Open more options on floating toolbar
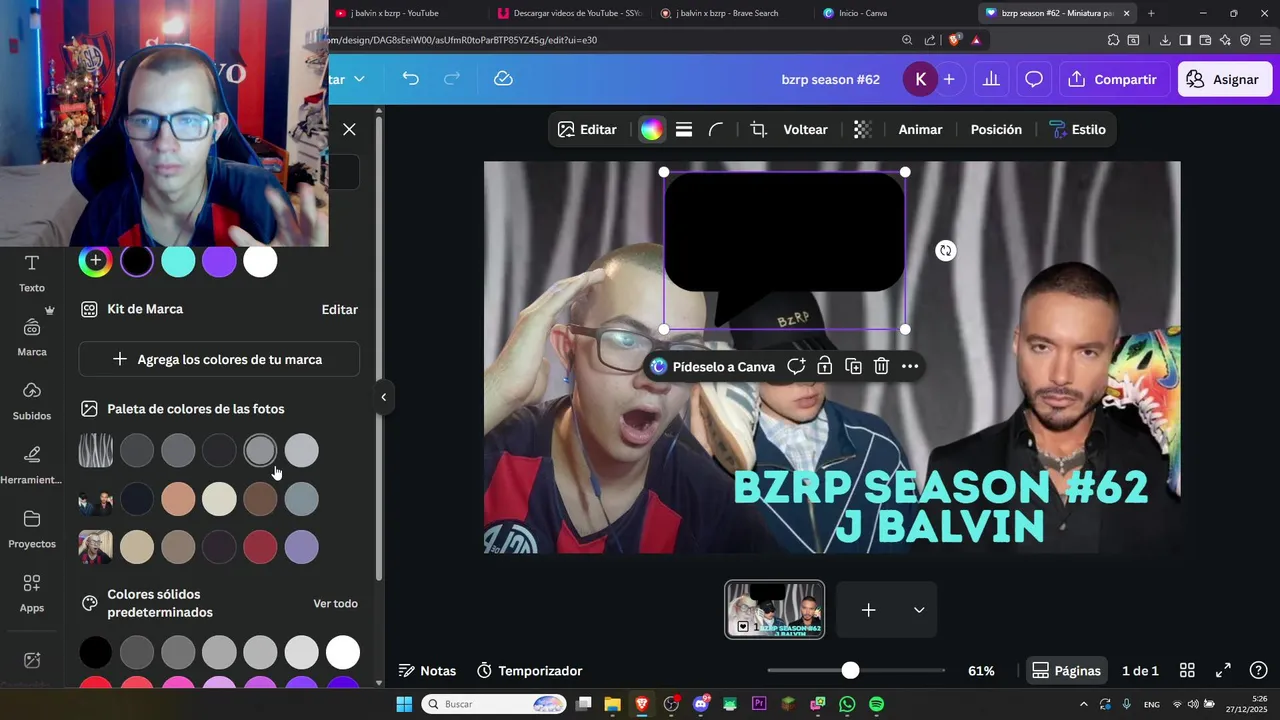1280x720 pixels. click(910, 366)
